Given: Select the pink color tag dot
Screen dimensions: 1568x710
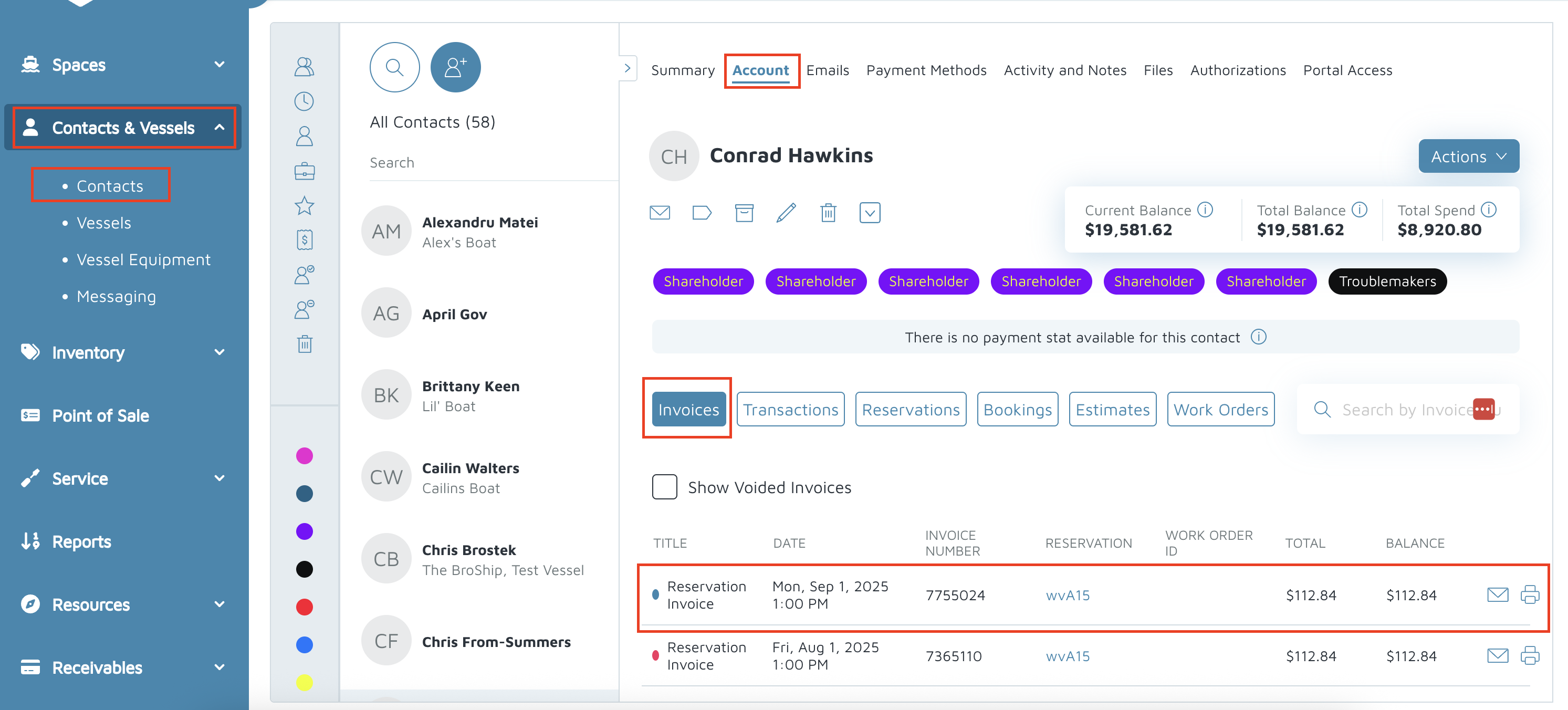Looking at the screenshot, I should click(305, 455).
